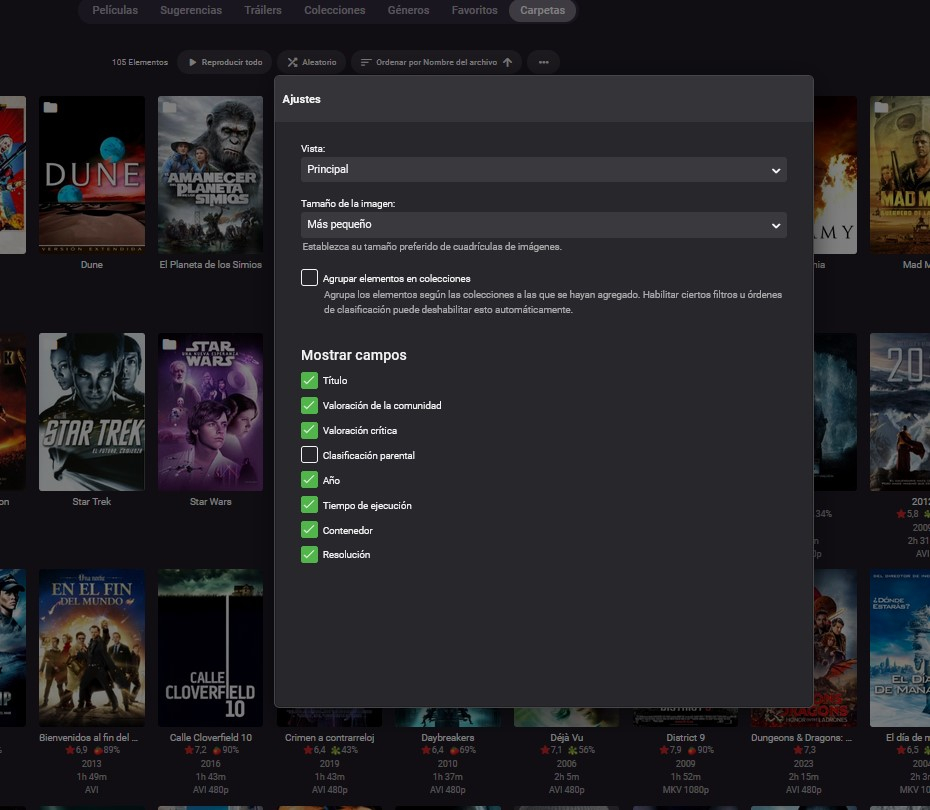Click year 2016 under Calle Cloverfield 10
The height and width of the screenshot is (810, 930).
[211, 764]
